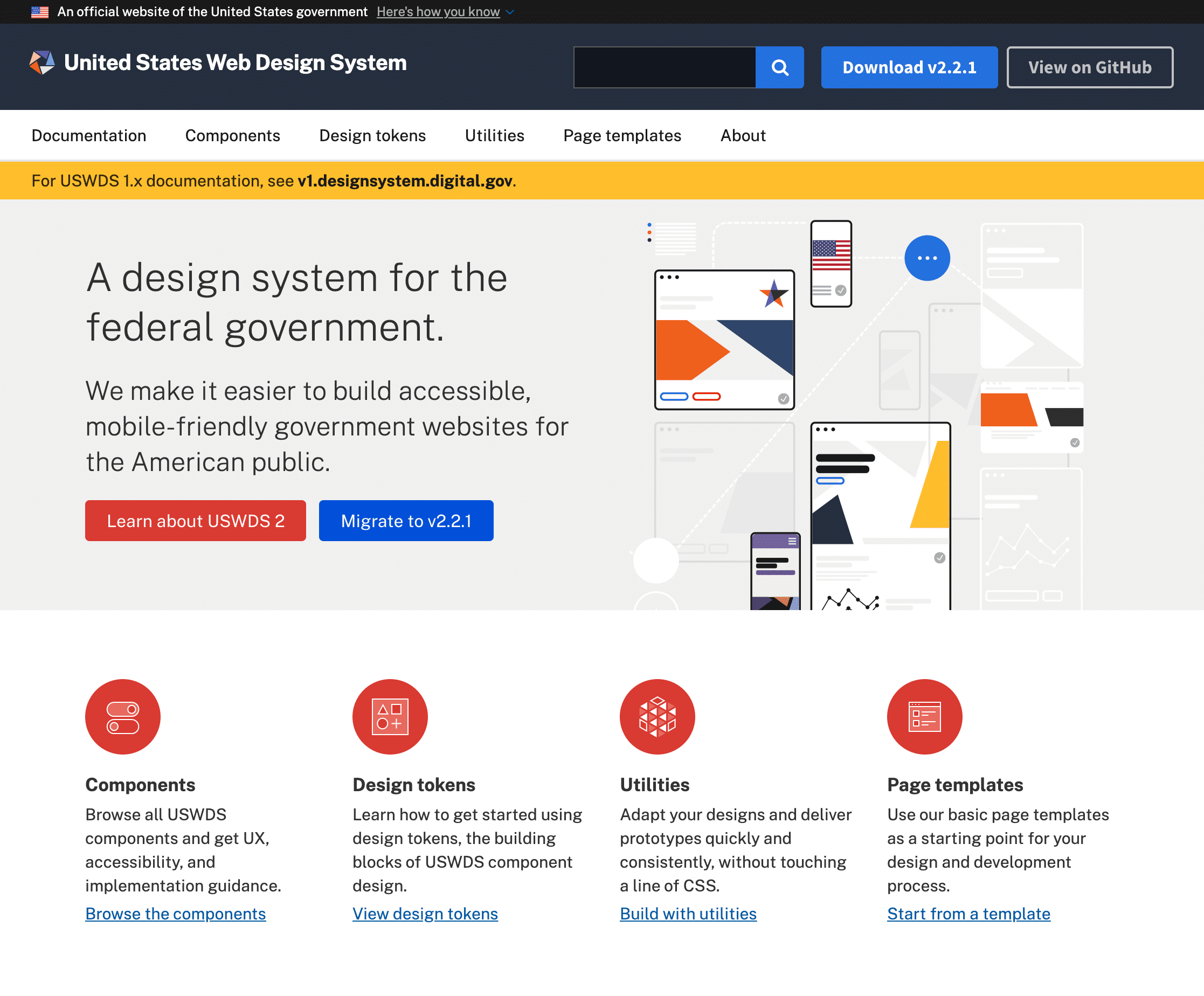1204x996 pixels.
Task: Click the 'Design tokens' section heading
Action: pyautogui.click(x=414, y=784)
